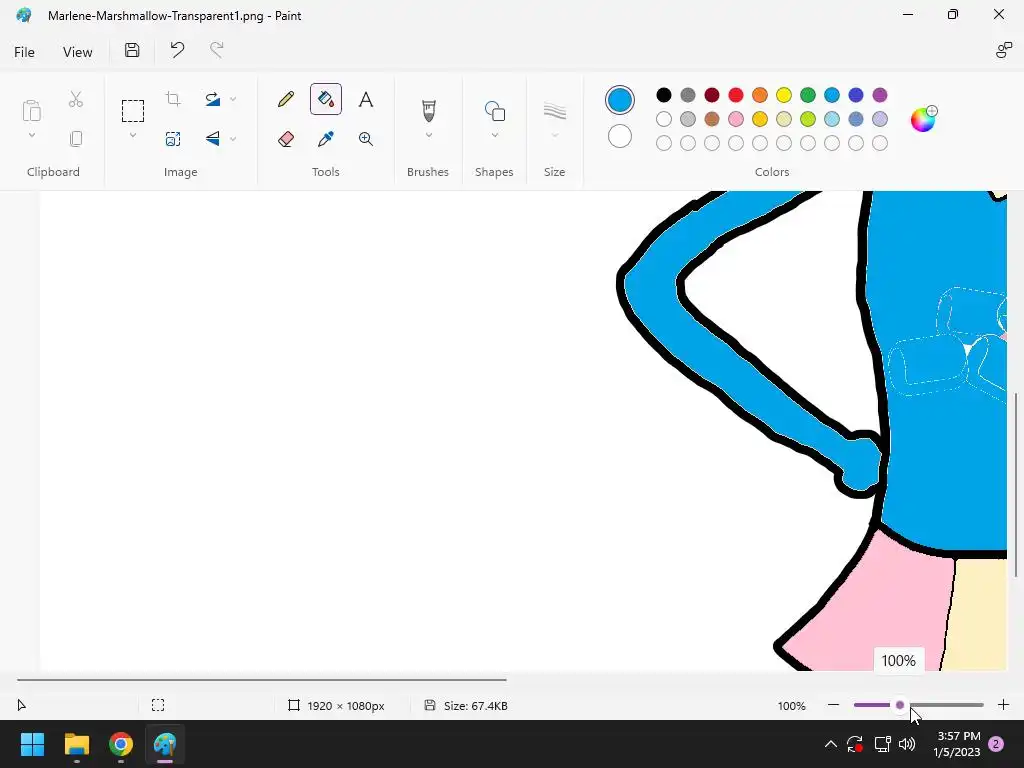The image size is (1024, 768).
Task: Pick the dark red color swatch
Action: coord(712,95)
